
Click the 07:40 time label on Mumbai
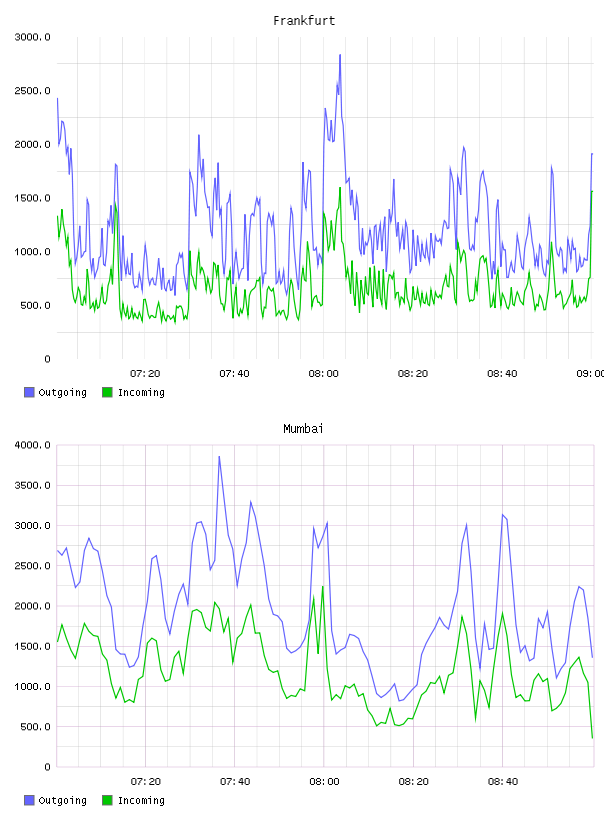click(x=235, y=782)
